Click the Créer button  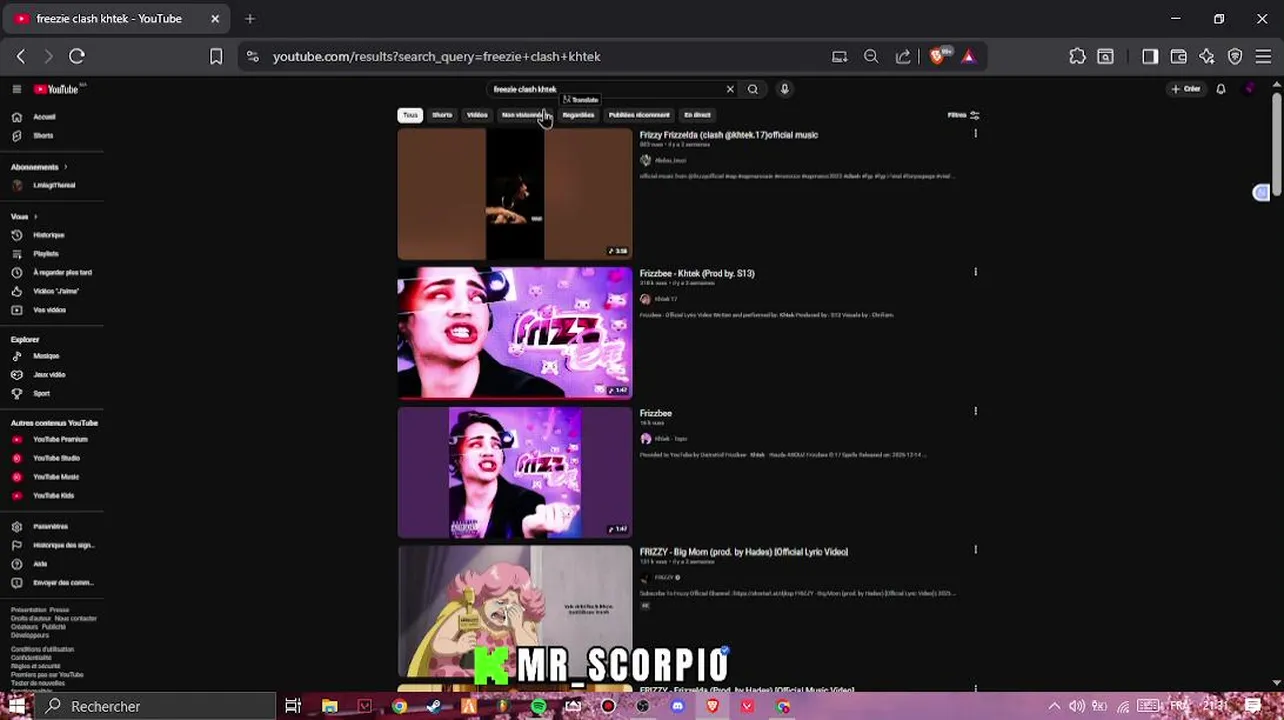1186,89
